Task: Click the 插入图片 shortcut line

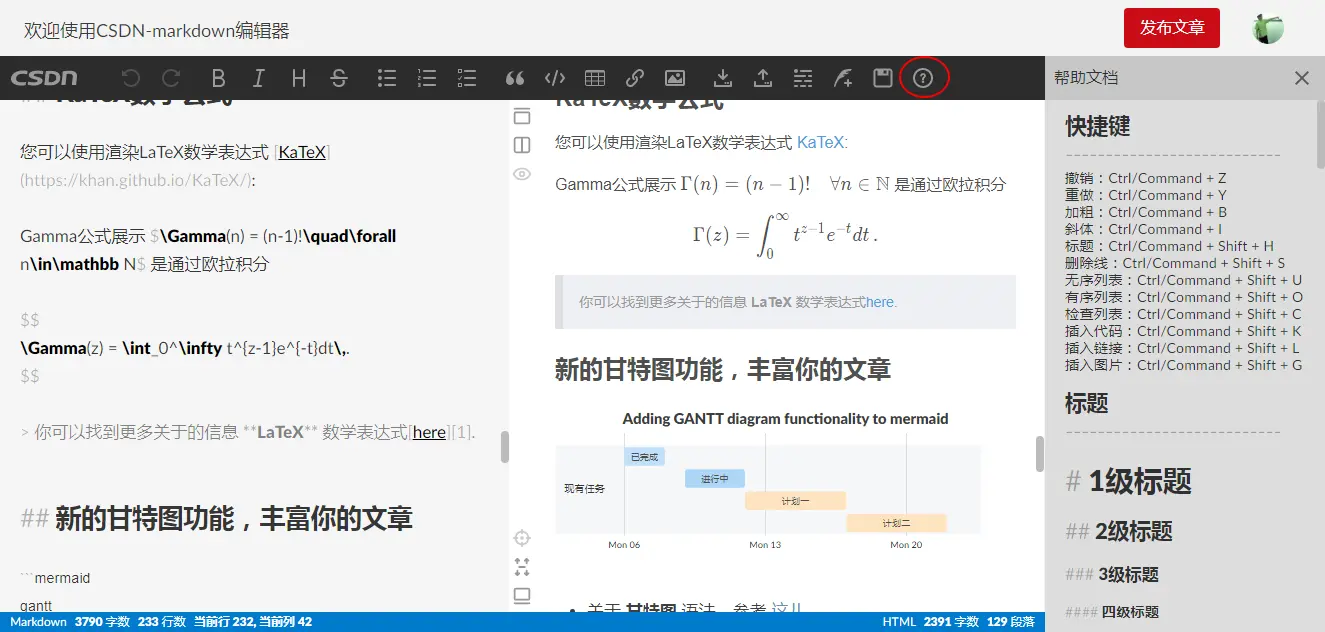Action: click(1184, 365)
